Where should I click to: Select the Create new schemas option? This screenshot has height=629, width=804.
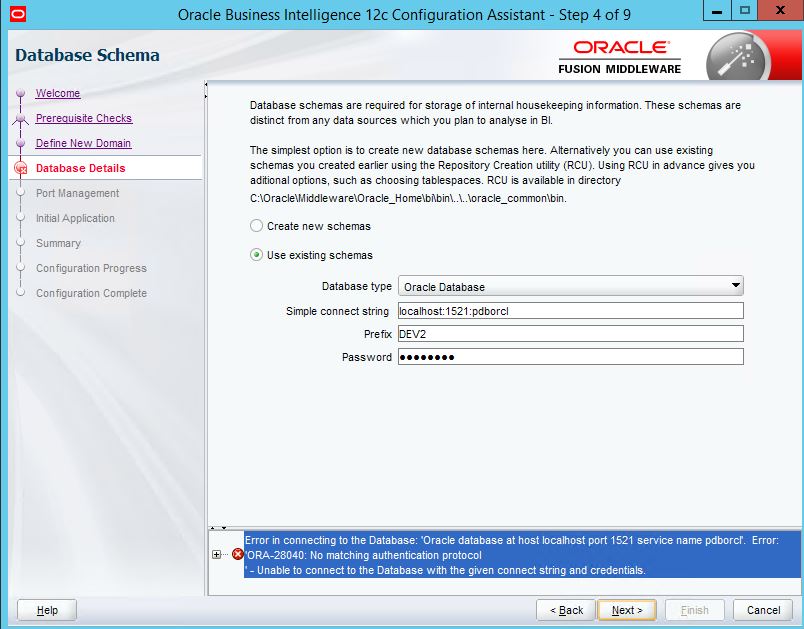click(x=257, y=226)
